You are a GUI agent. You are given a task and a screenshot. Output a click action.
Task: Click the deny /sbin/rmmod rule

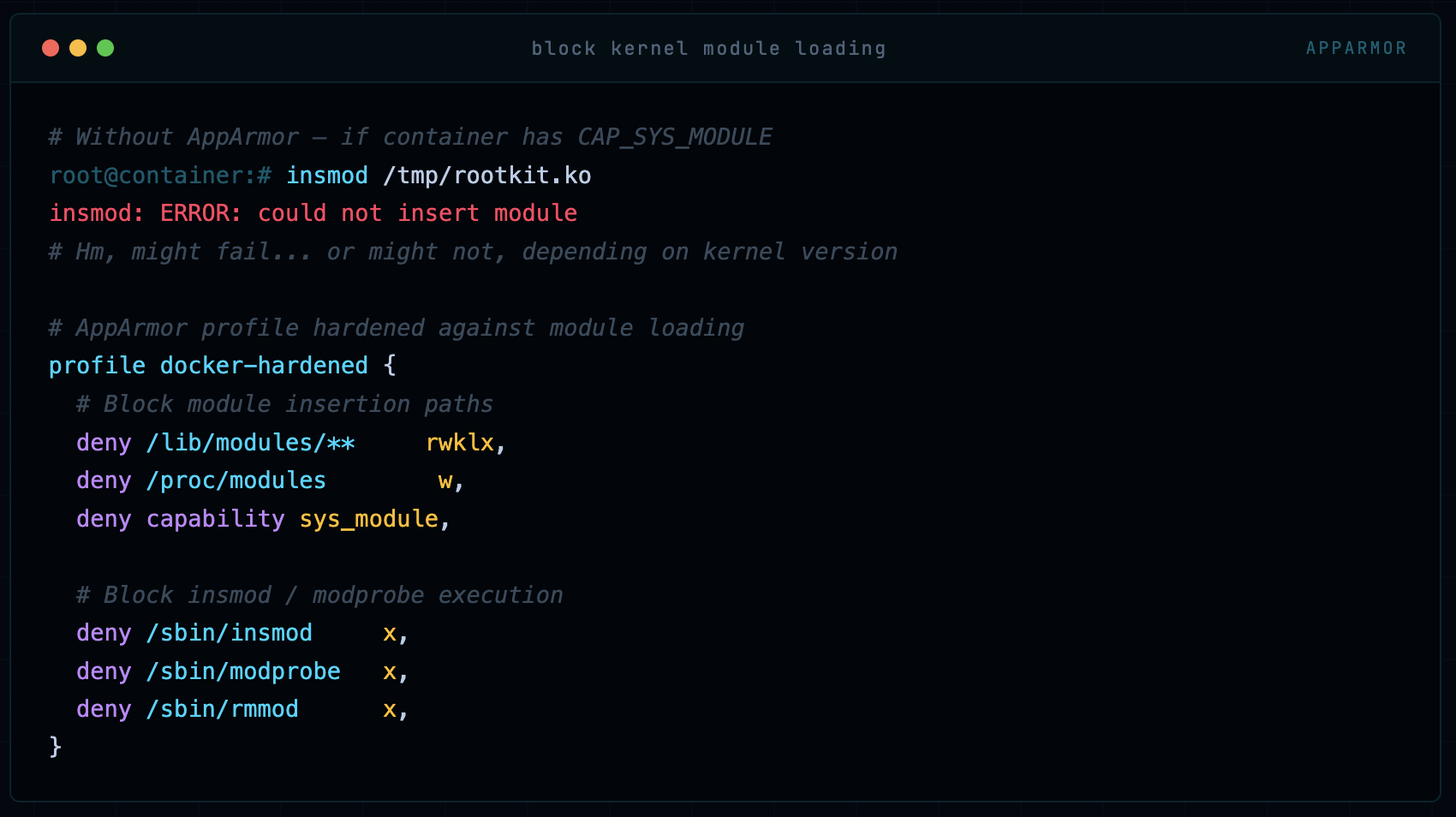[188, 709]
